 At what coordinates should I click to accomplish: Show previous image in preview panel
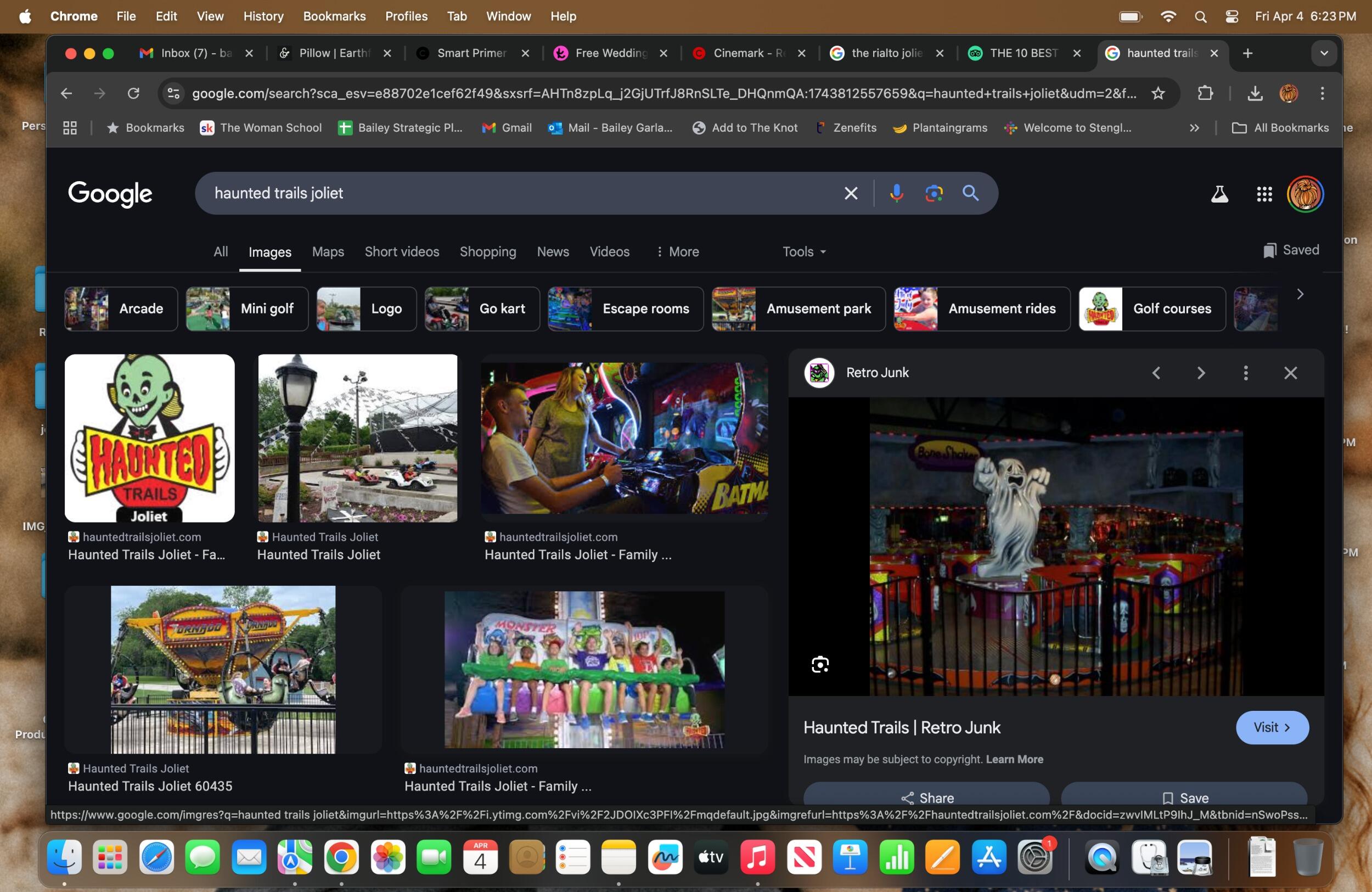tap(1156, 373)
